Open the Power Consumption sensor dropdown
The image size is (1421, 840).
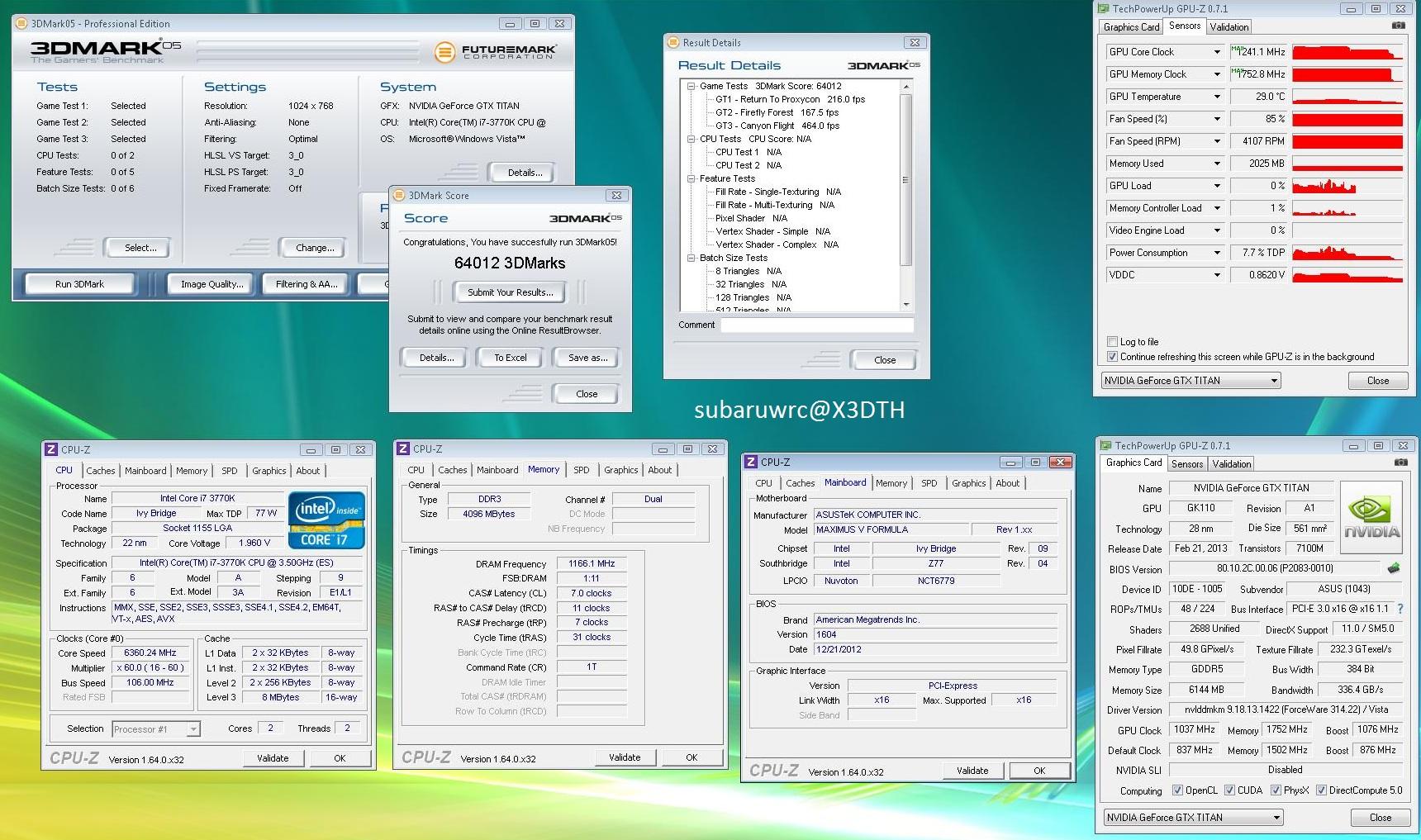[x=1217, y=253]
